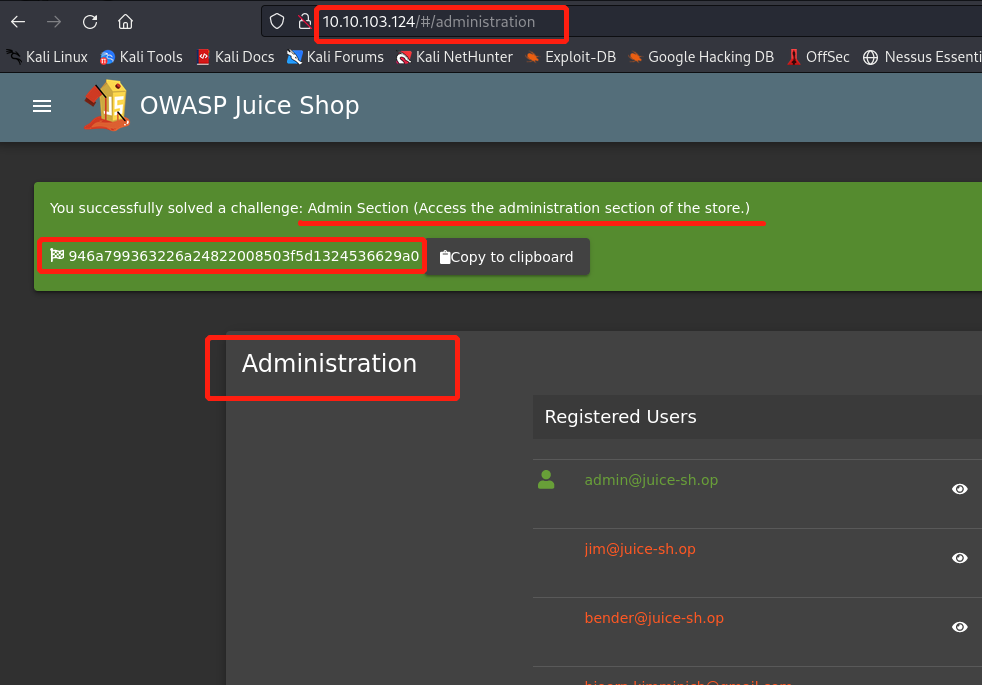
Task: Click the green admin user icon
Action: (546, 480)
